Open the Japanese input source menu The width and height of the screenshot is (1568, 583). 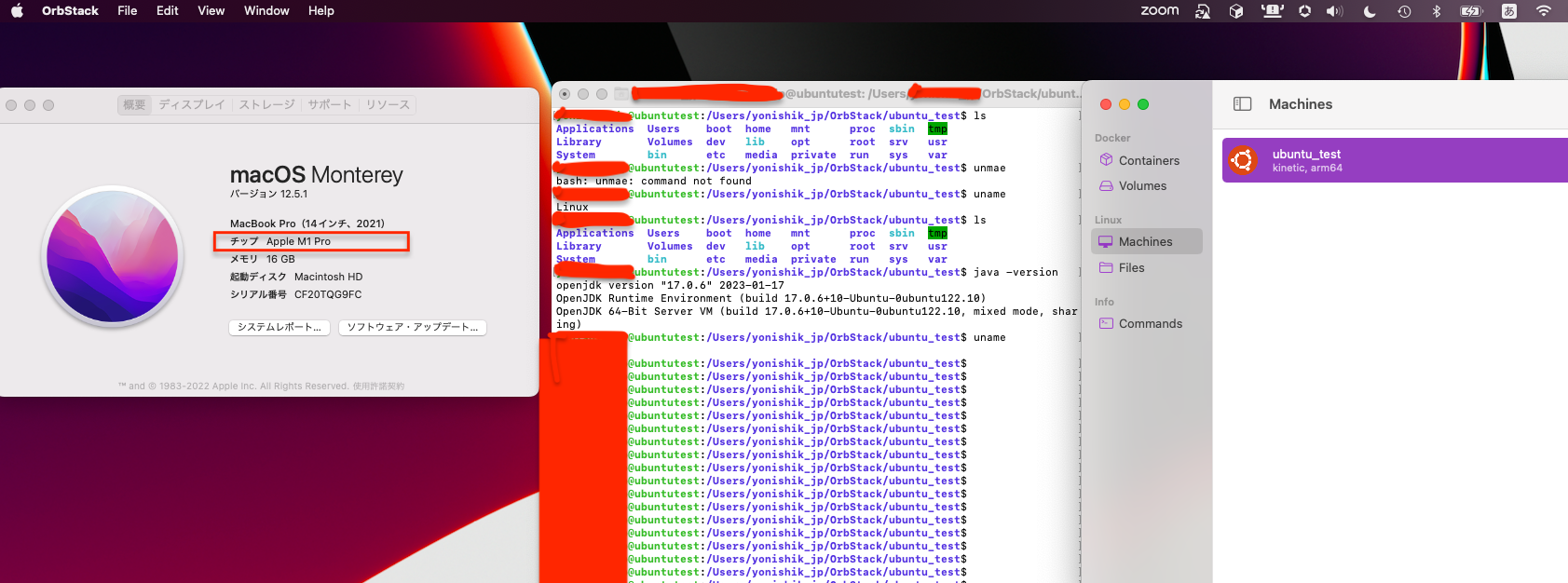coord(1509,11)
